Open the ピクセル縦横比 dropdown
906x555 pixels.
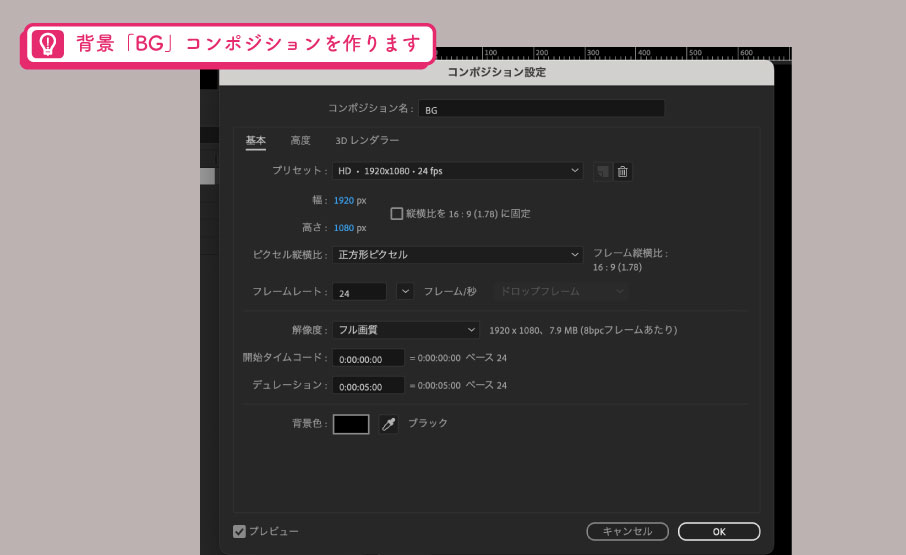(457, 255)
